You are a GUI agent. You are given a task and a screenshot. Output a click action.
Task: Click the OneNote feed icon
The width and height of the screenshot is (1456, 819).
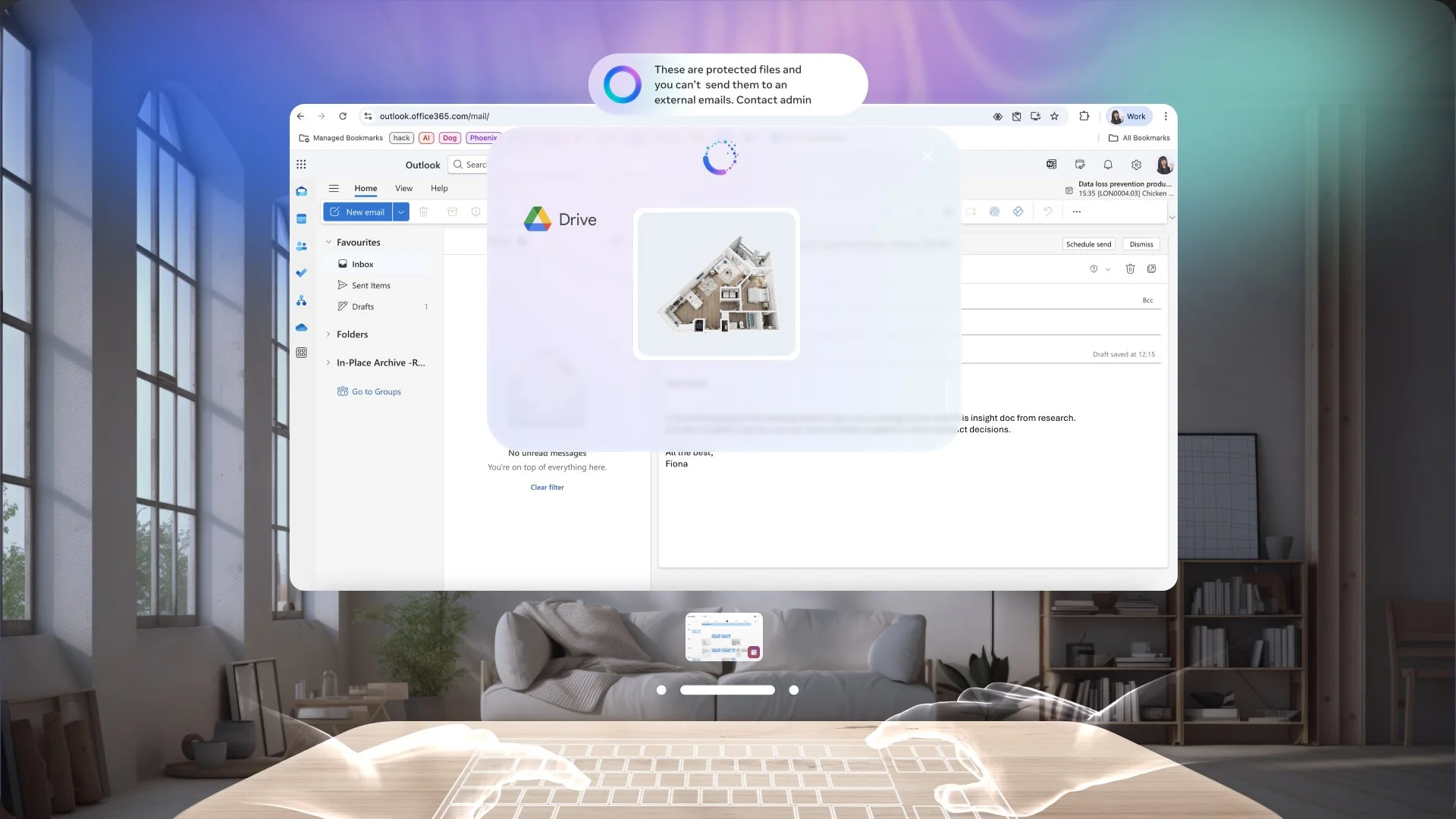[1051, 165]
